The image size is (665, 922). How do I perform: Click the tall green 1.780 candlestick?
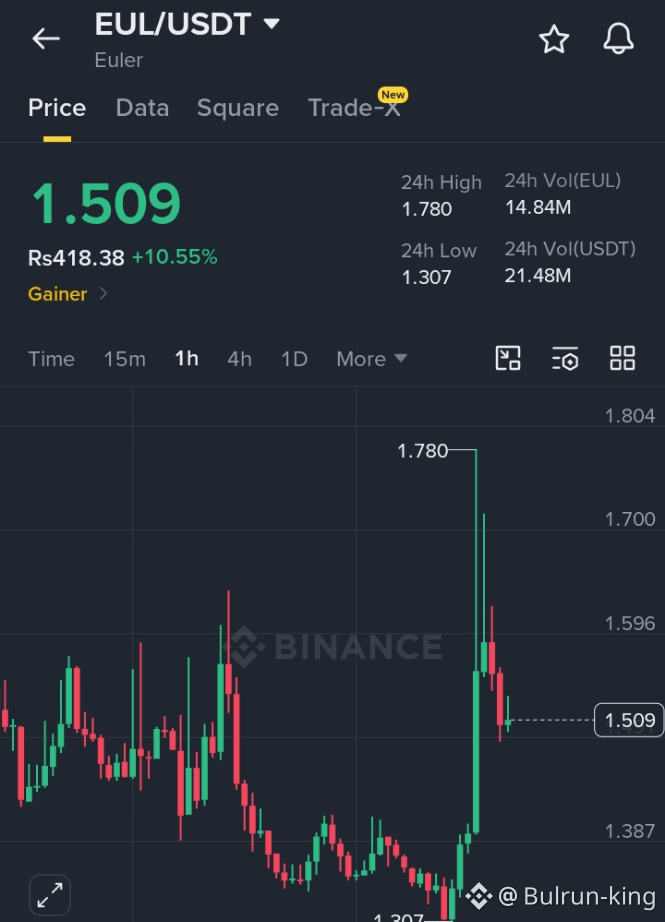tap(476, 642)
